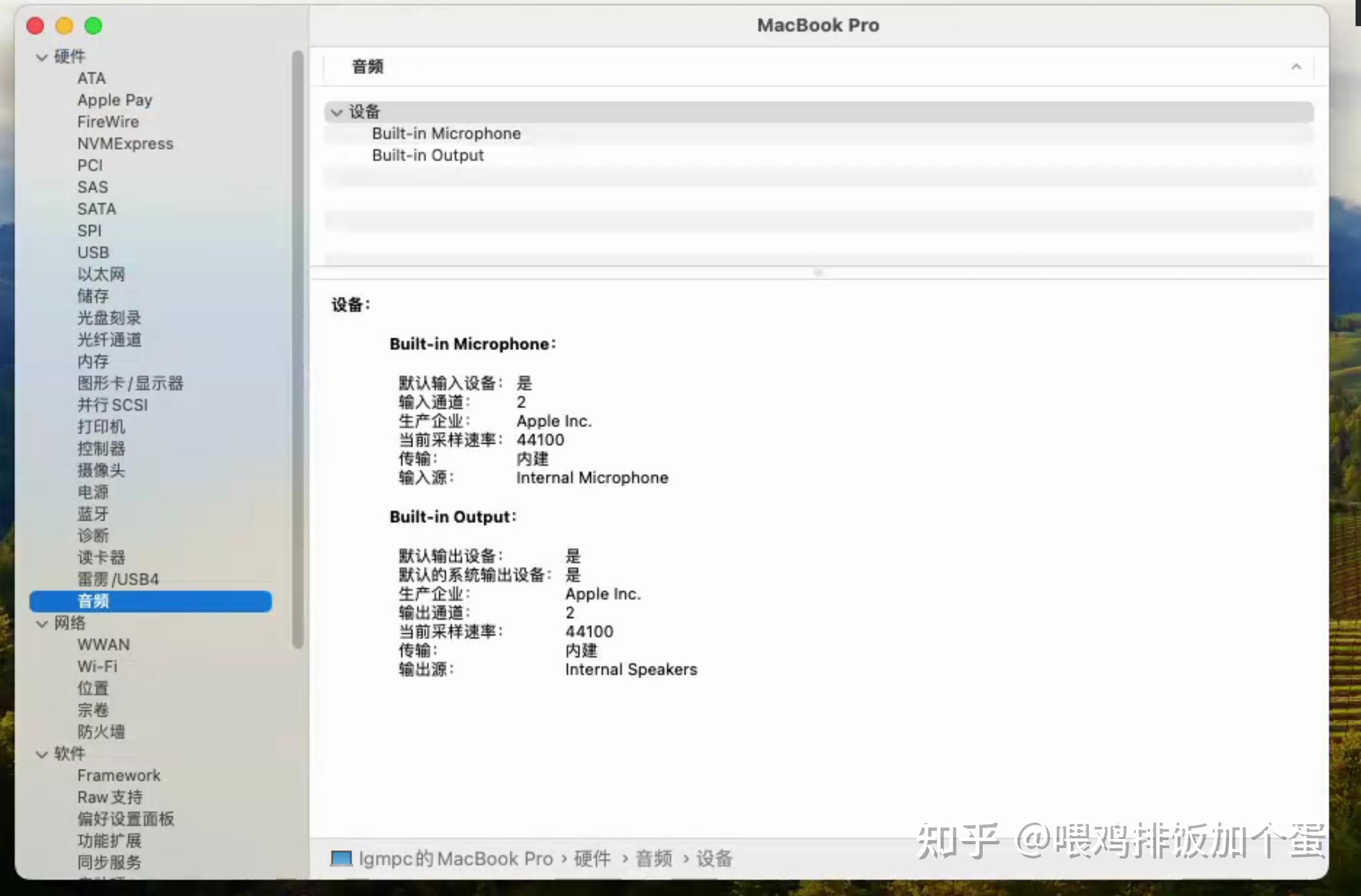1361x896 pixels.
Task: Click 音频 in bottom path bar
Action: (654, 859)
